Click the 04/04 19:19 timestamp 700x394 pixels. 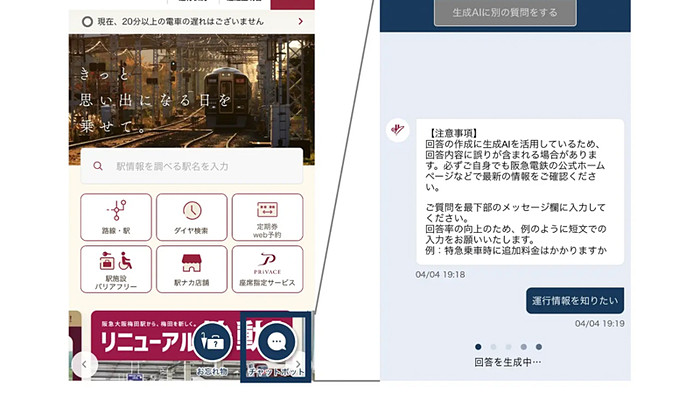[600, 323]
